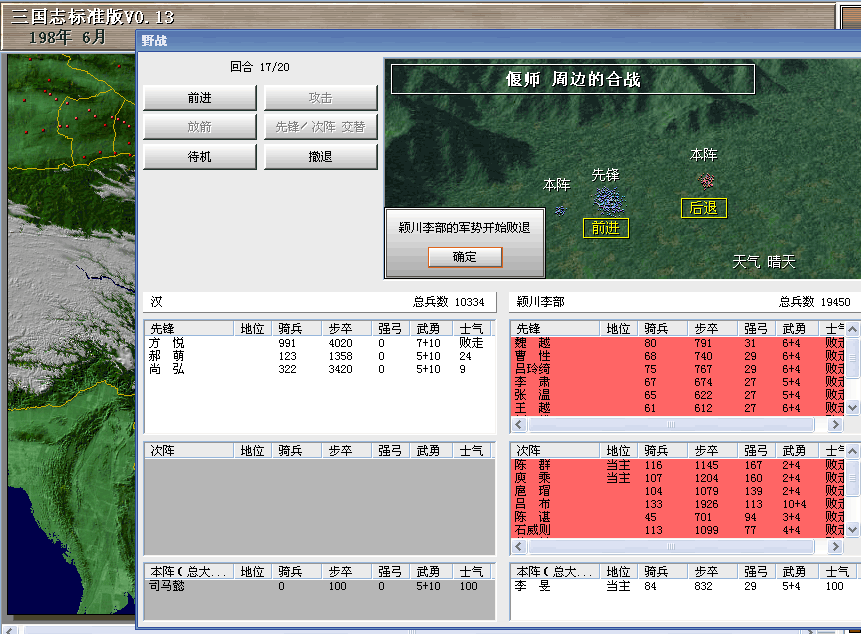Click the yellow 前进 marker on battlefield
The height and width of the screenshot is (634, 861).
click(x=605, y=228)
